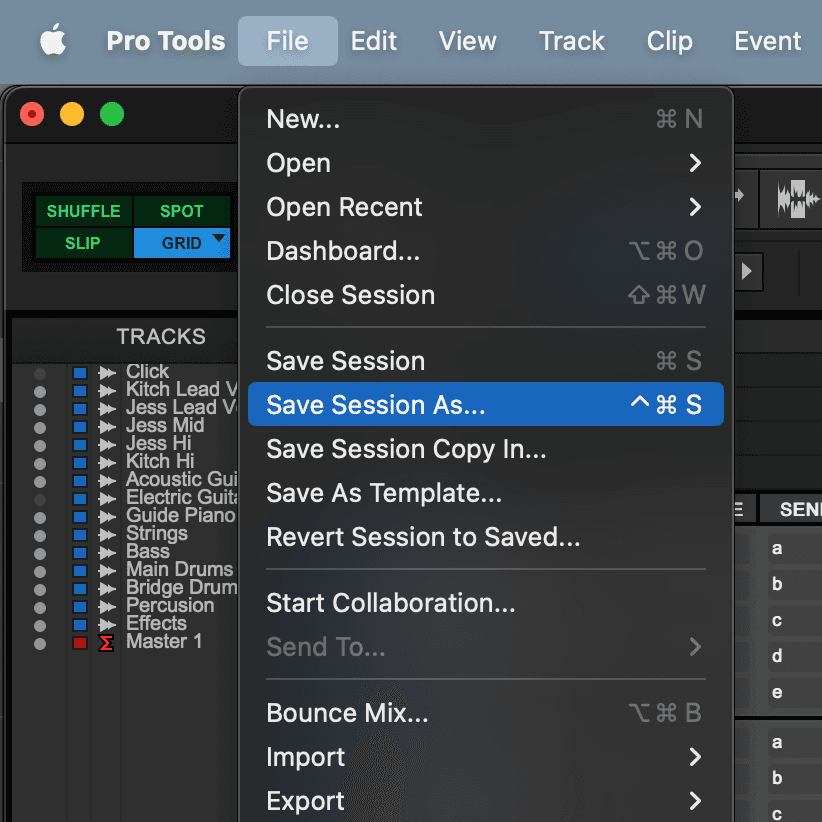Select the Acoustic Guitar track name
This screenshot has width=822, height=822.
click(x=181, y=479)
